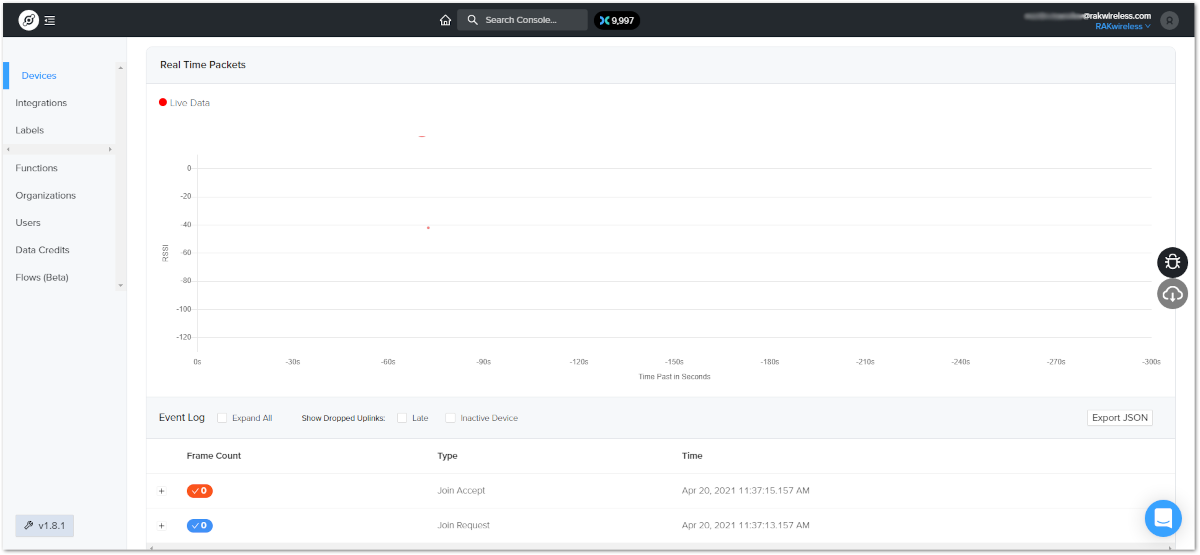Image resolution: width=1200 pixels, height=555 pixels.
Task: Click the Event Log label
Action: (182, 417)
